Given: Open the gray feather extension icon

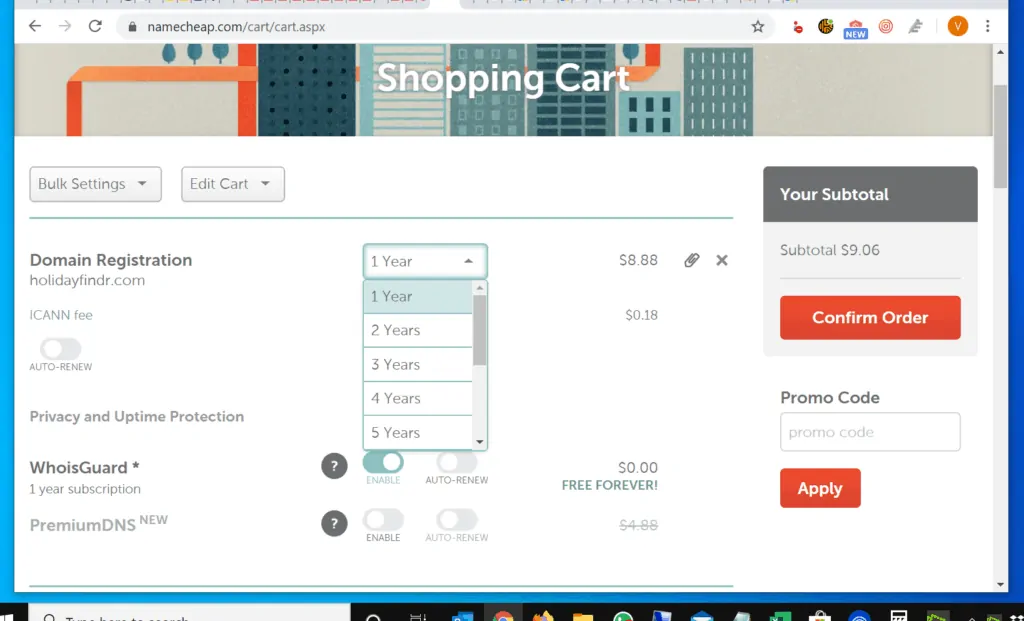Looking at the screenshot, I should [916, 26].
